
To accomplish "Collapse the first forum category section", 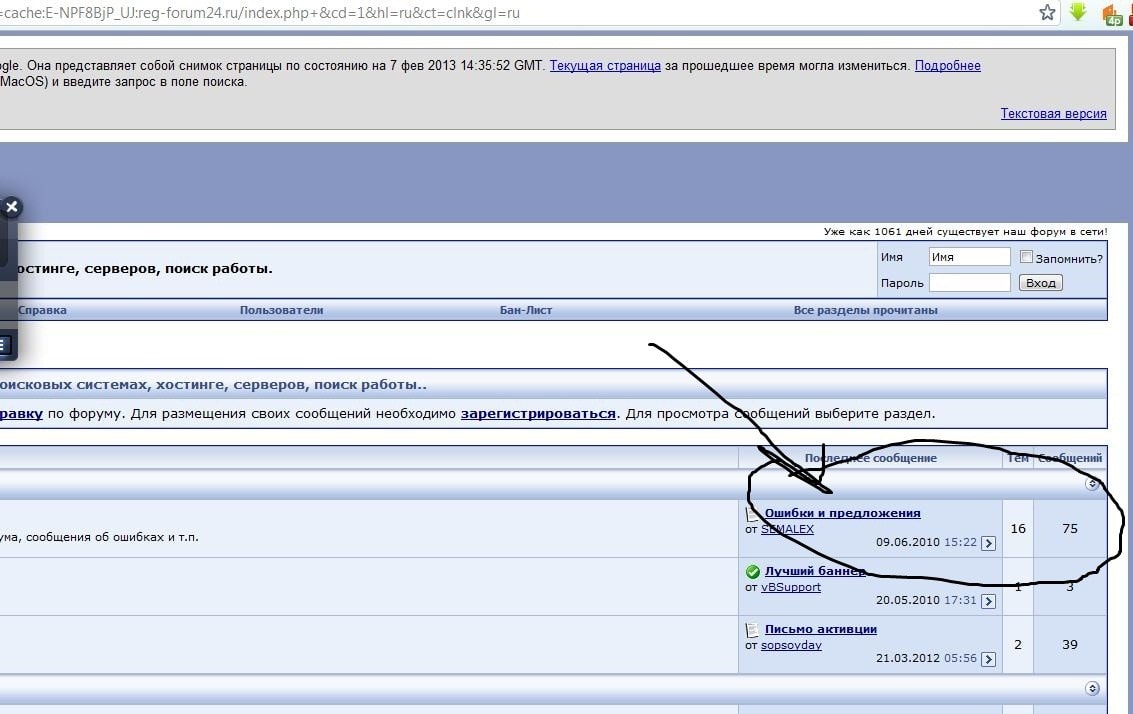I will (1092, 484).
